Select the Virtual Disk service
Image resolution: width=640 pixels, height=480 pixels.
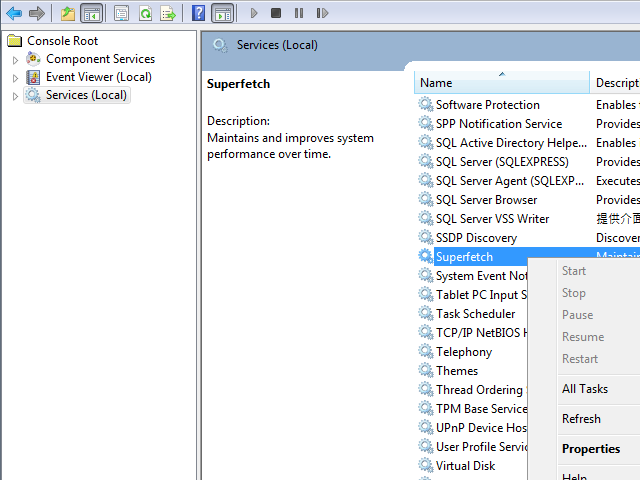tap(465, 465)
